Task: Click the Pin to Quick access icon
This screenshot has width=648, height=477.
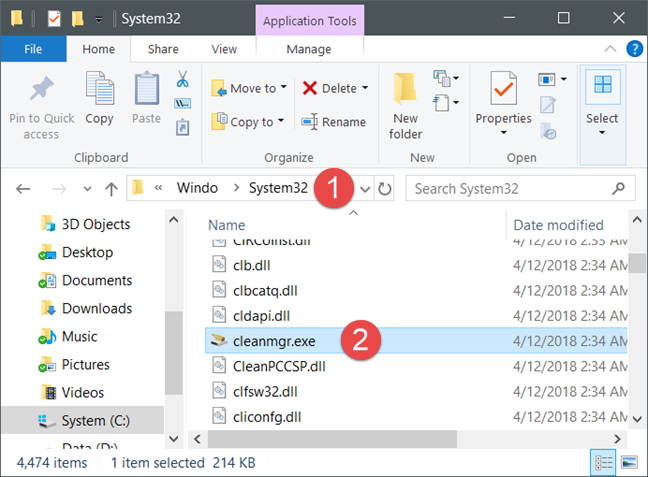Action: point(41,88)
